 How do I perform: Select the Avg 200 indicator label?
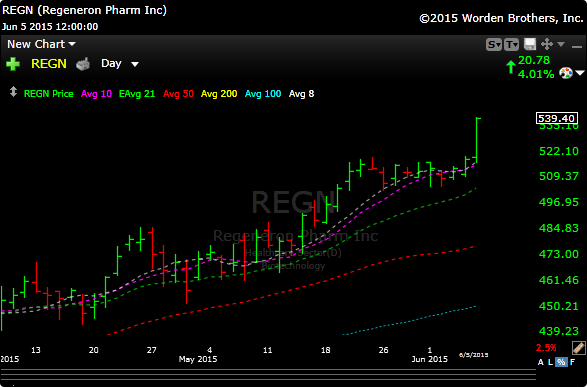point(219,94)
